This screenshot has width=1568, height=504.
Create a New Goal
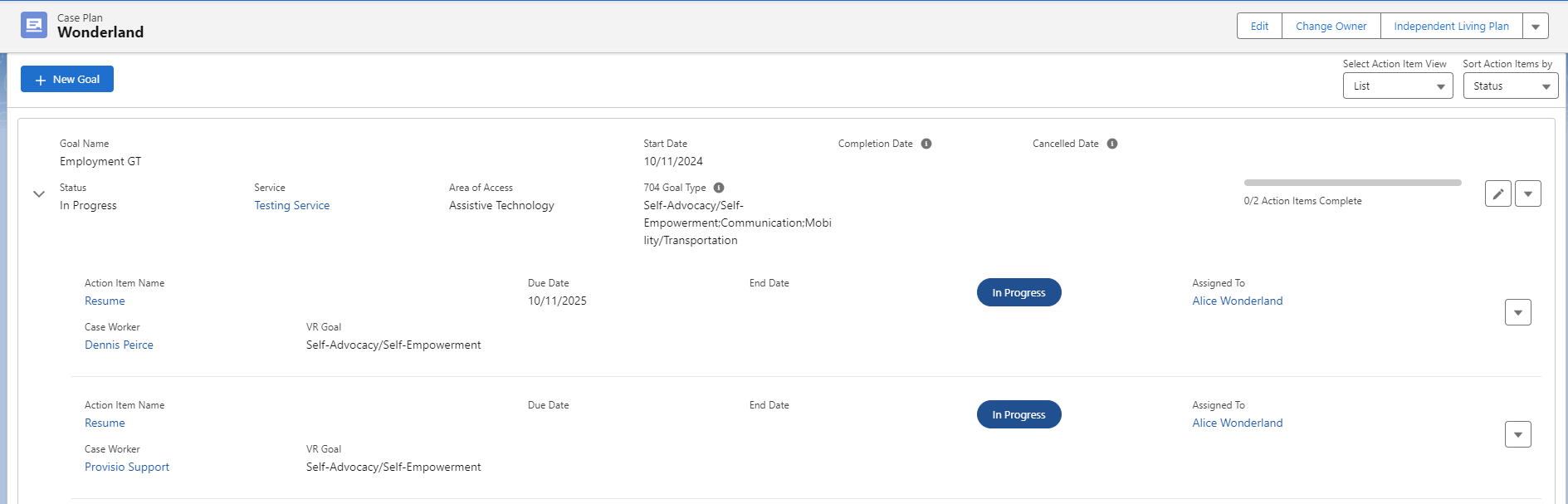(67, 79)
